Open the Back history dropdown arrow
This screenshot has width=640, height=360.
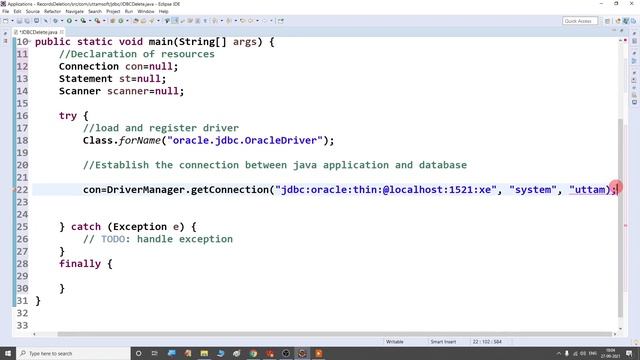point(257,21)
